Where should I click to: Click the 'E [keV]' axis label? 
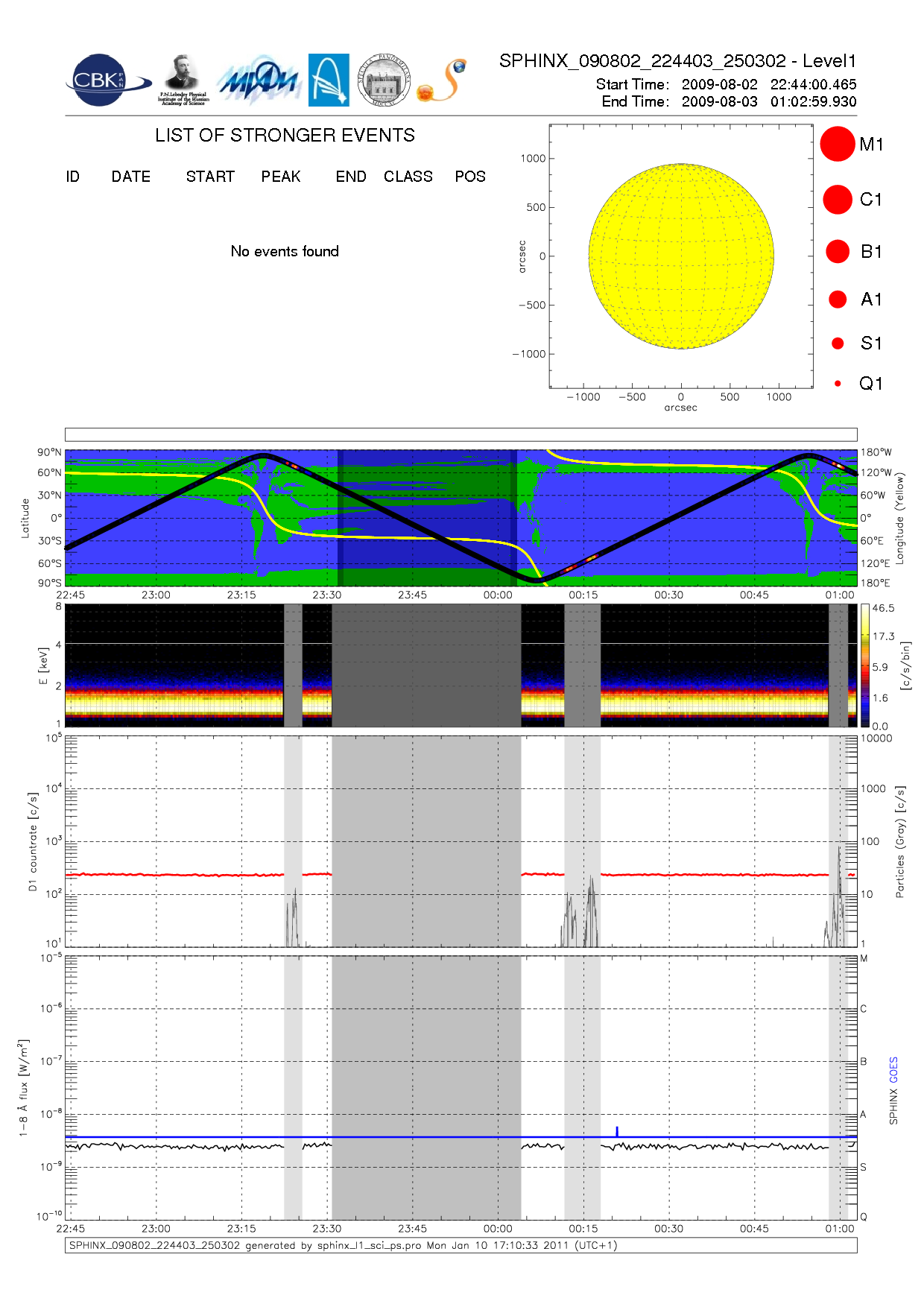[x=43, y=665]
